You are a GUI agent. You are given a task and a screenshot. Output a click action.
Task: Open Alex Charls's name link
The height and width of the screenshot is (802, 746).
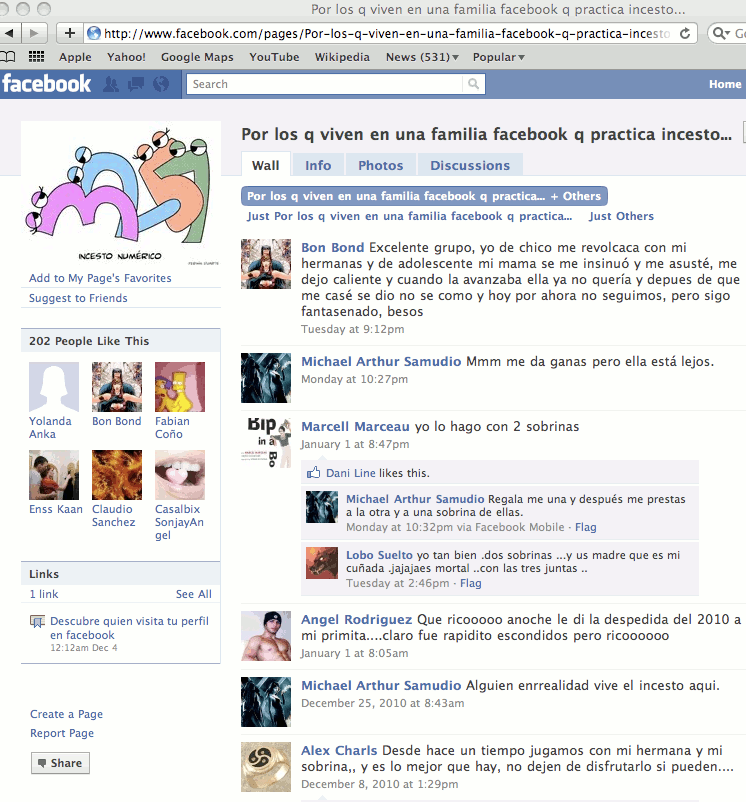pyautogui.click(x=339, y=750)
